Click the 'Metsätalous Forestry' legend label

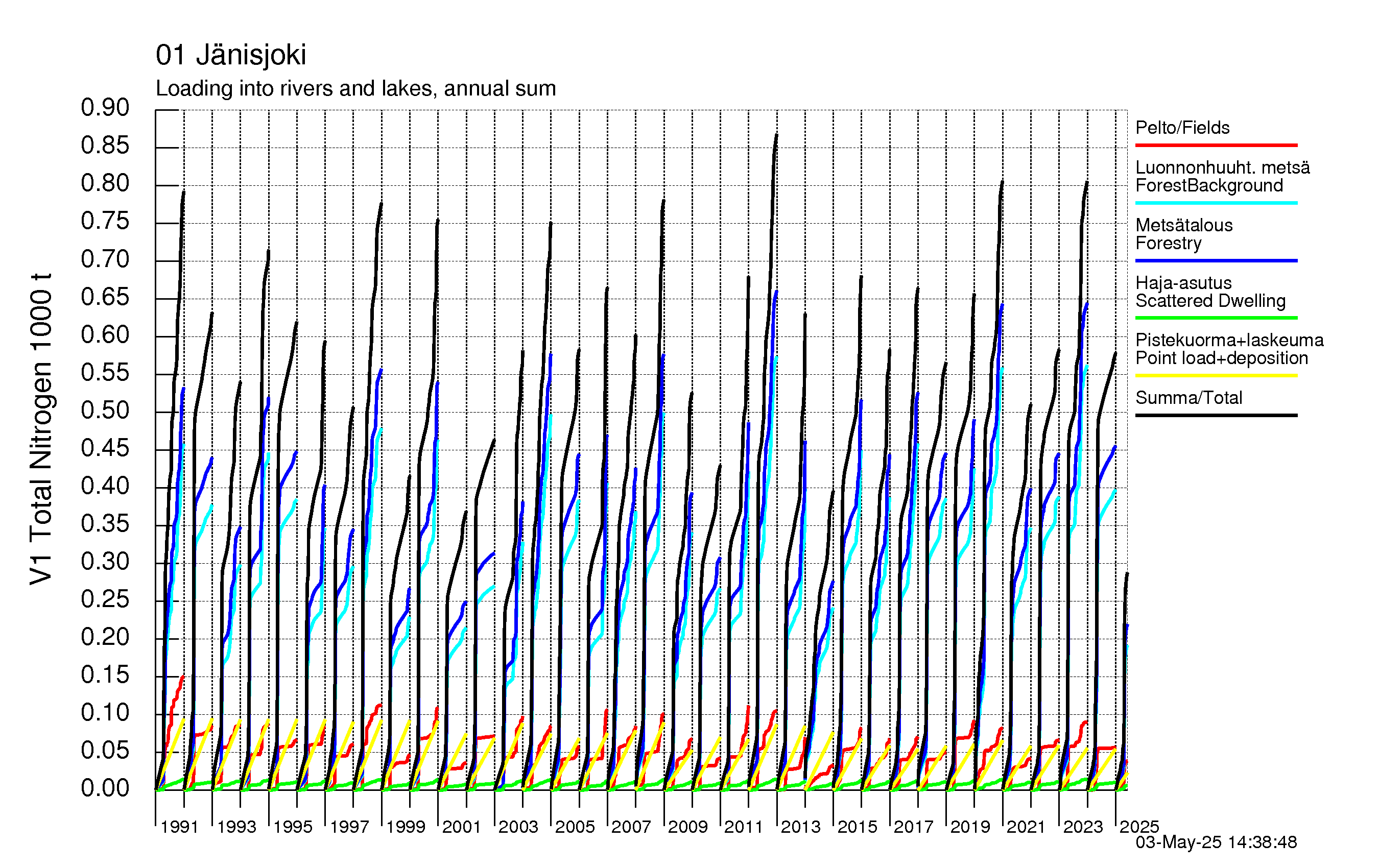(x=1184, y=234)
